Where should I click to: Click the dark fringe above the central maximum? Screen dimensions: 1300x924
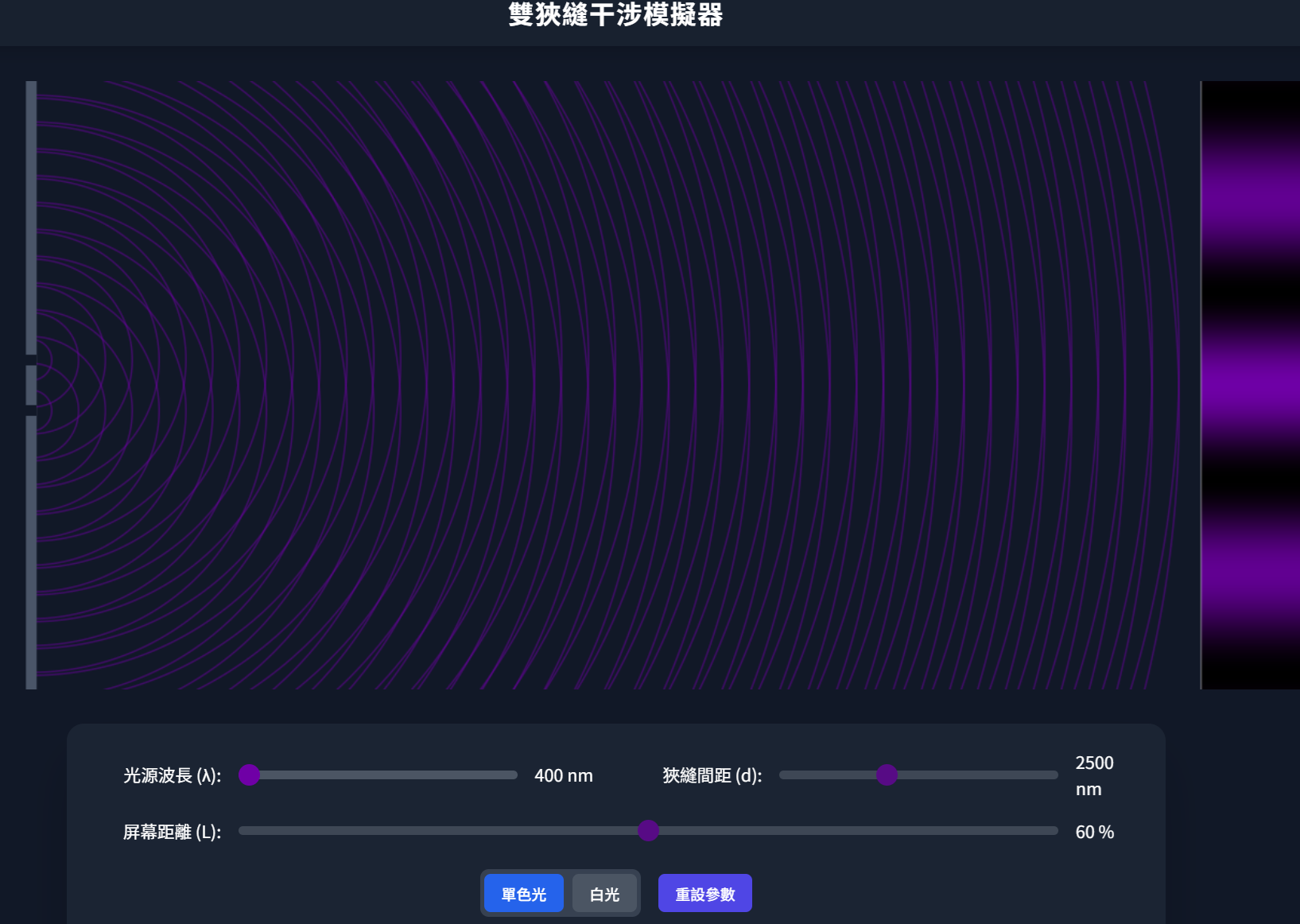(x=1250, y=288)
